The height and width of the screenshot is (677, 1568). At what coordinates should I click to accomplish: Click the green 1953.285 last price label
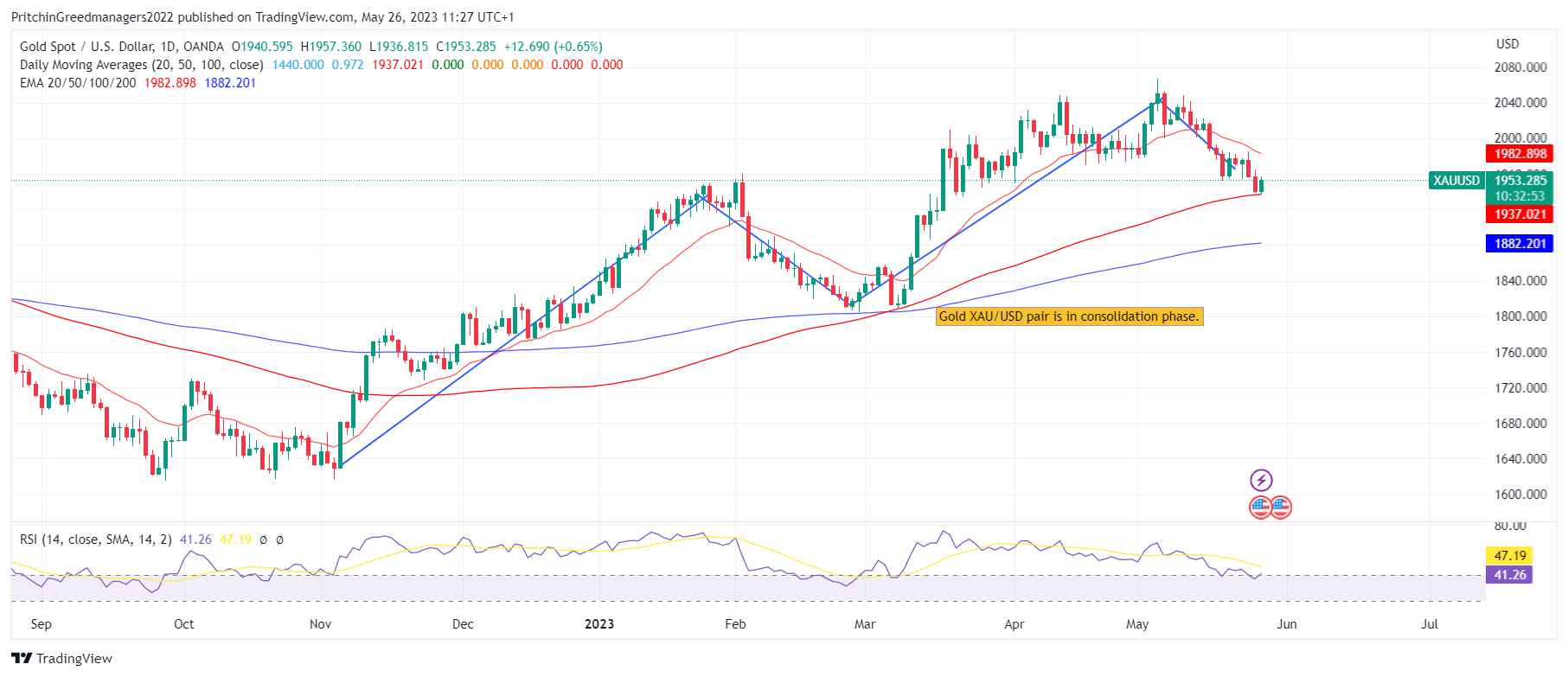tap(1520, 180)
